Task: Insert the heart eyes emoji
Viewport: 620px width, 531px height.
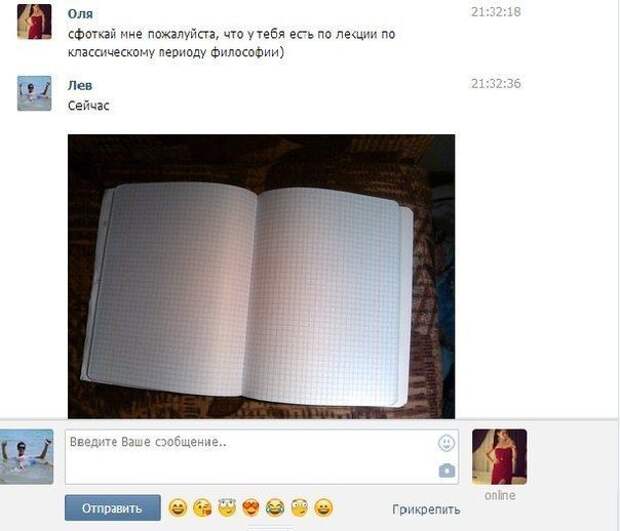Action: coord(251,508)
